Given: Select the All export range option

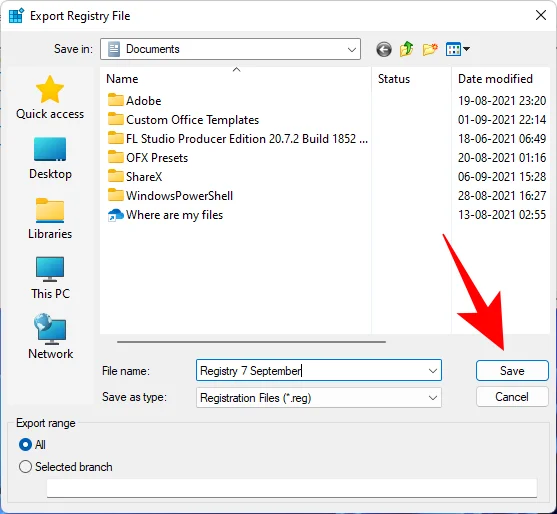Looking at the screenshot, I should [32, 444].
